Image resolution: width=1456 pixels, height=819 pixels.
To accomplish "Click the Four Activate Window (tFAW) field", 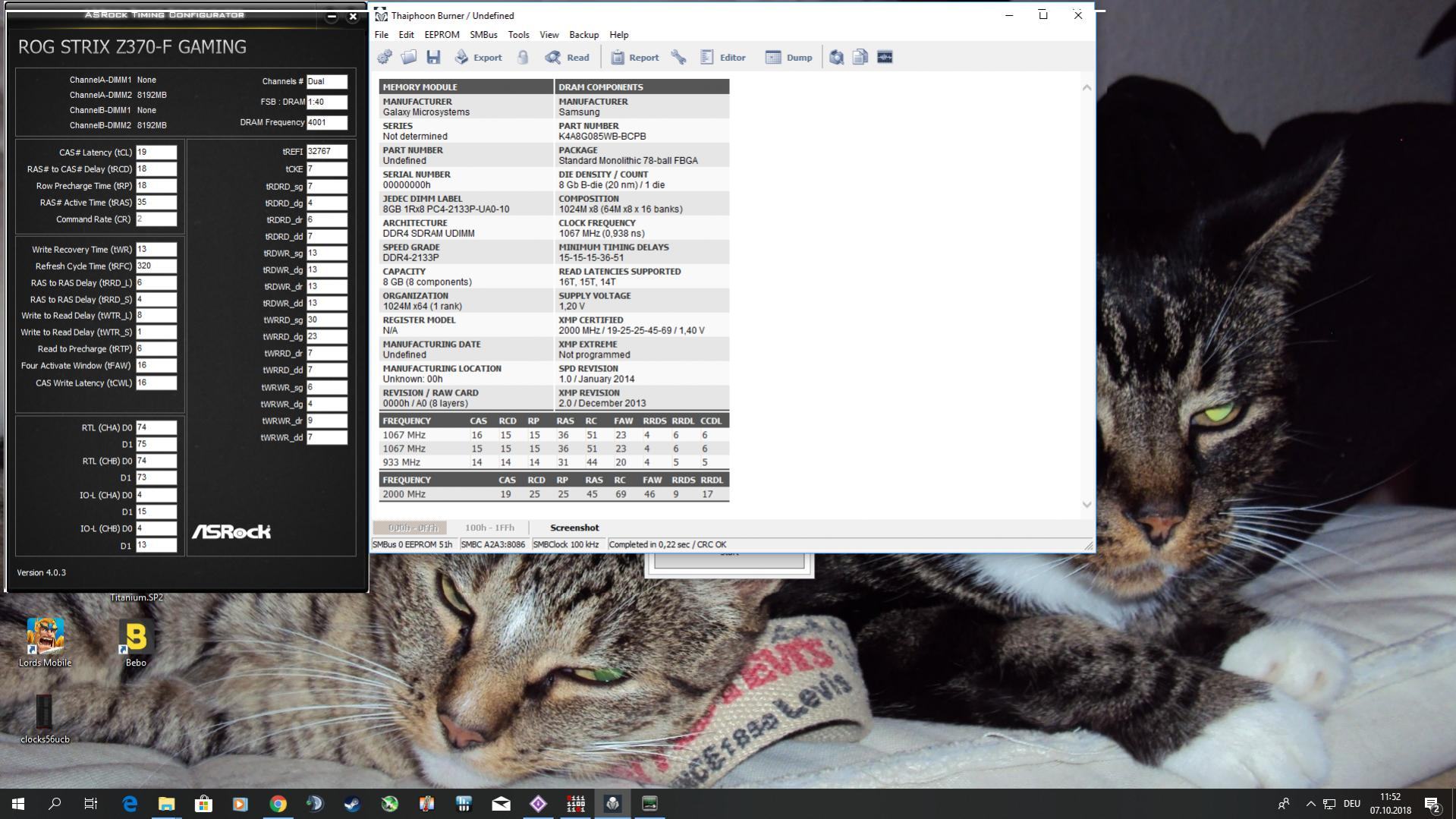I will [x=156, y=366].
